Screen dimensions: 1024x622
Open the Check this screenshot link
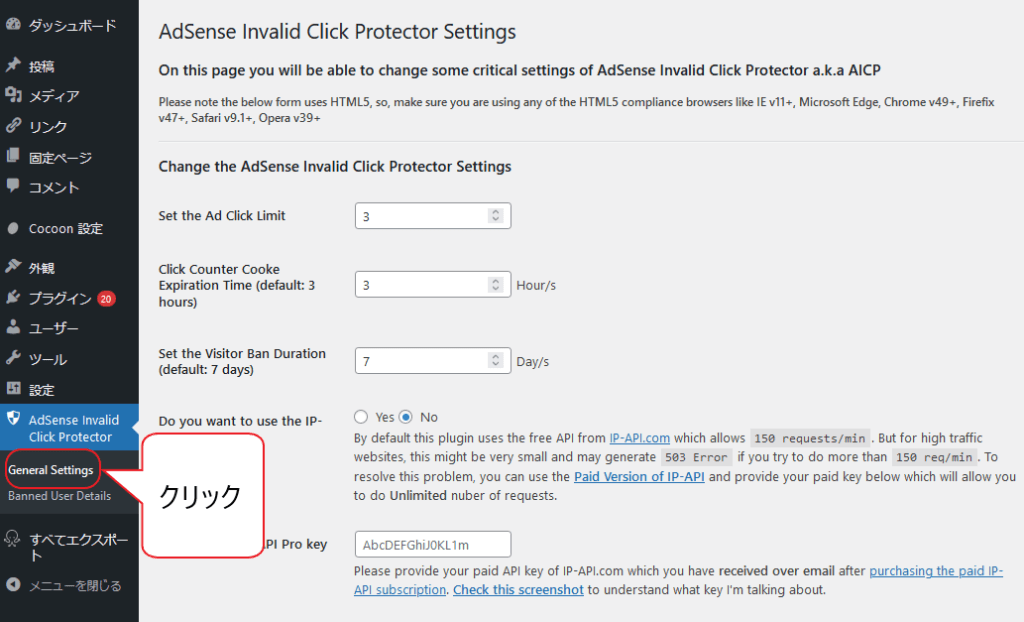point(518,590)
